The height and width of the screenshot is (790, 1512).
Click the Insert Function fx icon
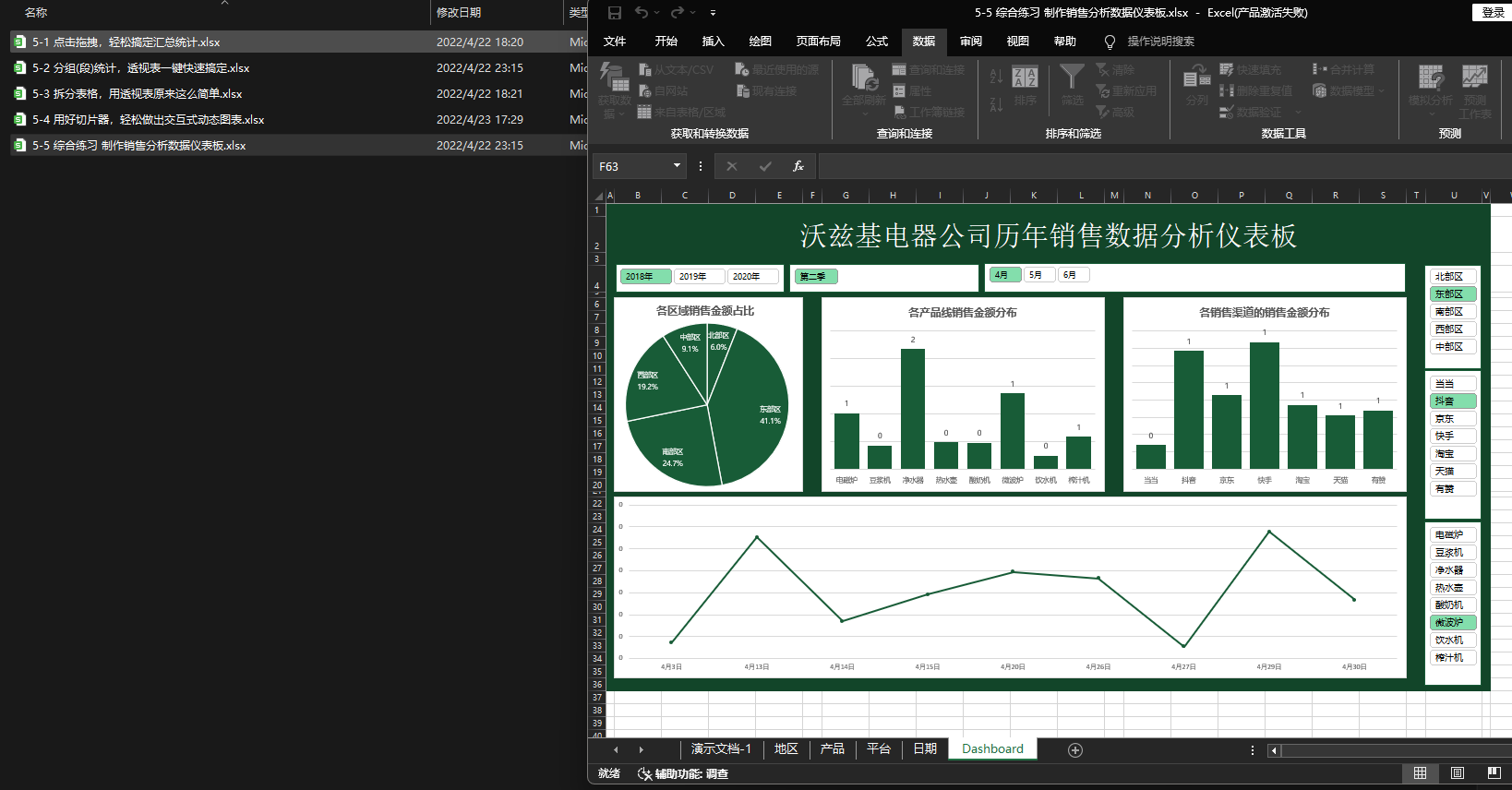798,166
